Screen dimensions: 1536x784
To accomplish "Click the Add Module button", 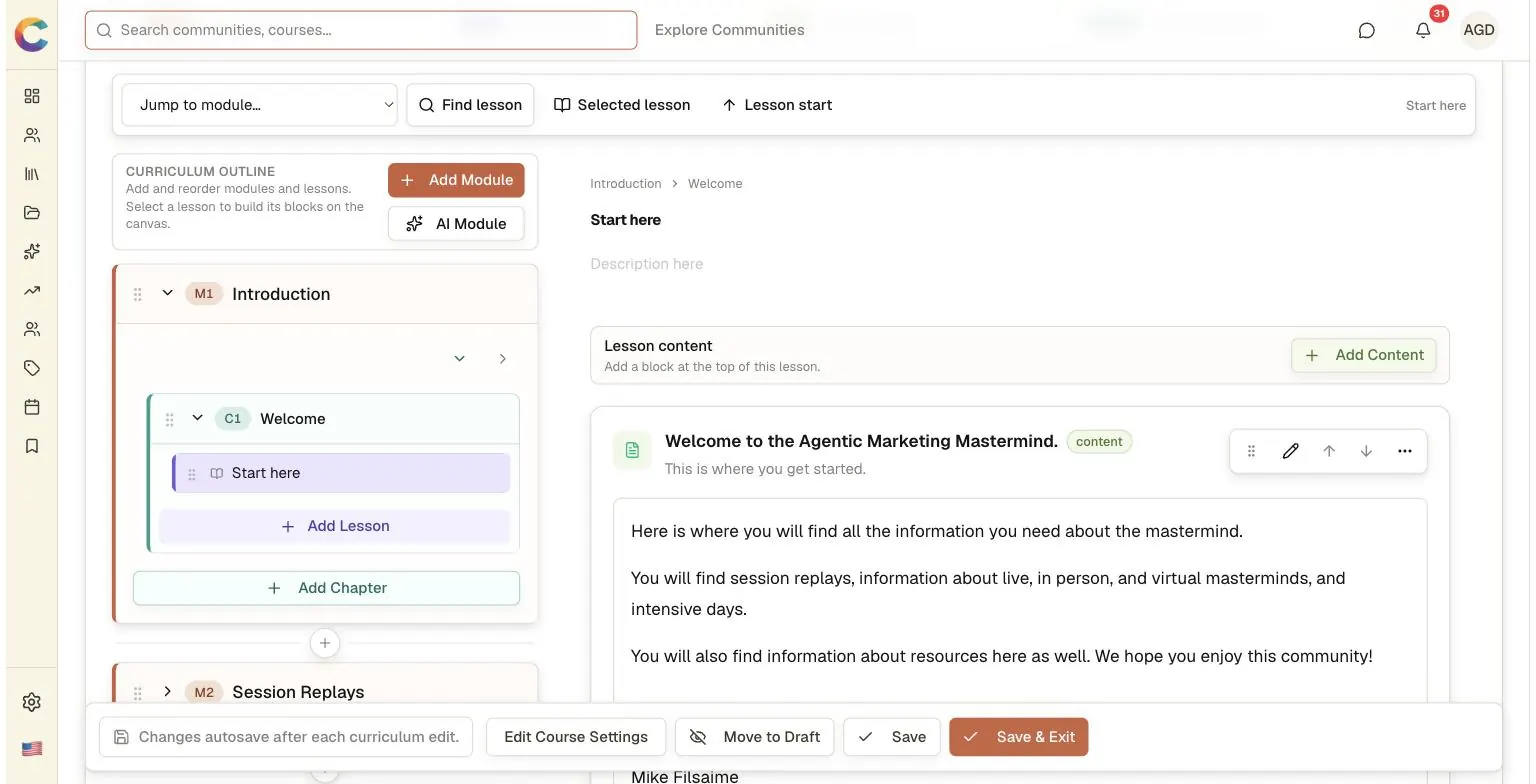I will click(456, 180).
